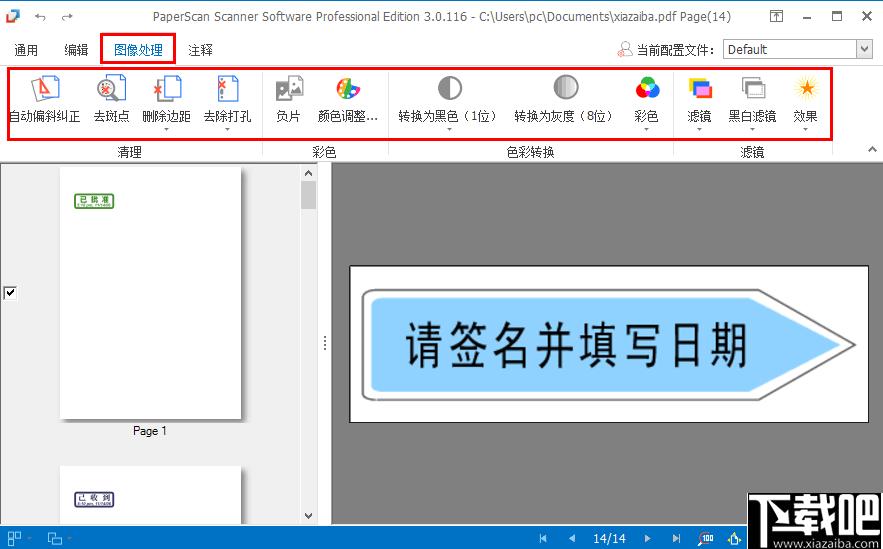Image resolution: width=883 pixels, height=549 pixels.
Task: Open the 通用 general tab
Action: click(26, 50)
